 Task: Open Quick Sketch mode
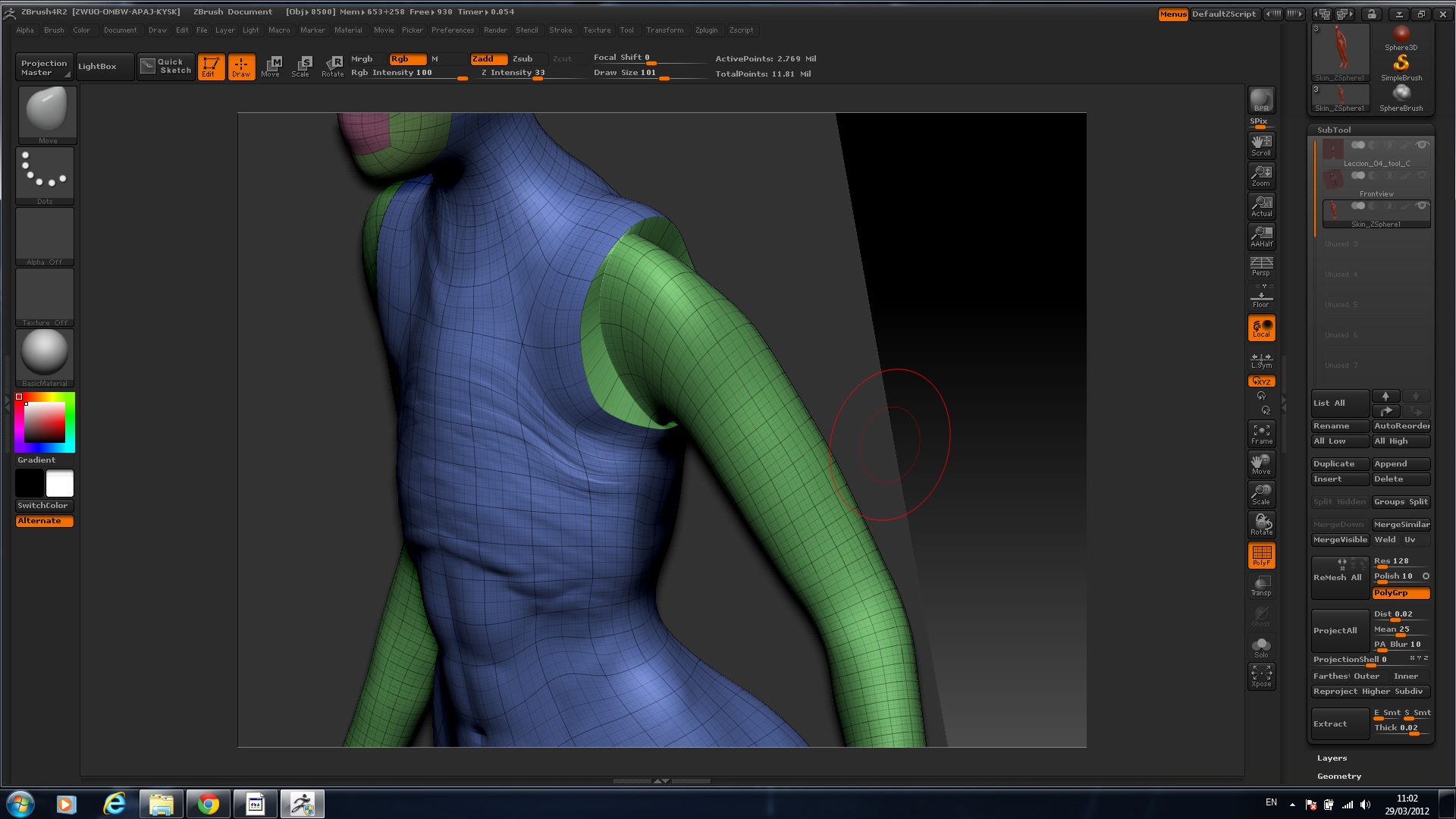(166, 66)
